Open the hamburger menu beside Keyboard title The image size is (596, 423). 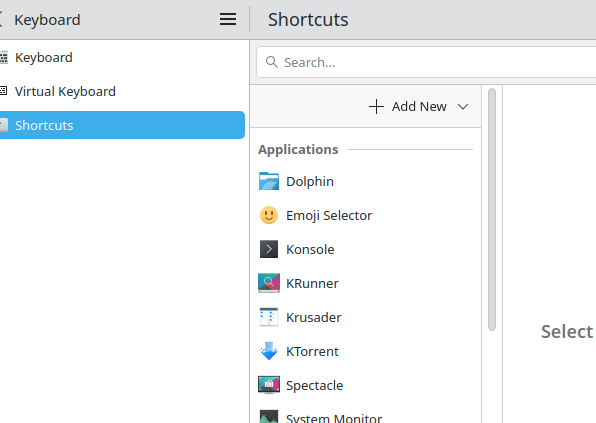tap(228, 19)
